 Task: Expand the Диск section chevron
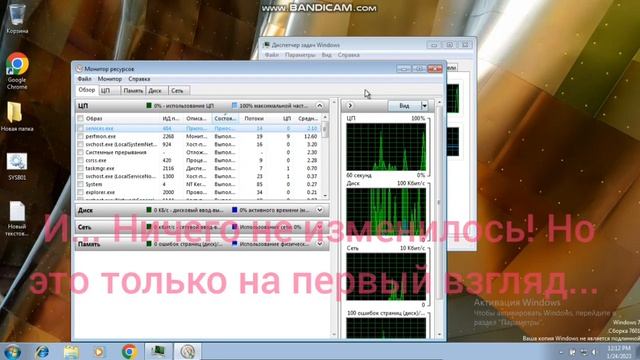point(320,210)
